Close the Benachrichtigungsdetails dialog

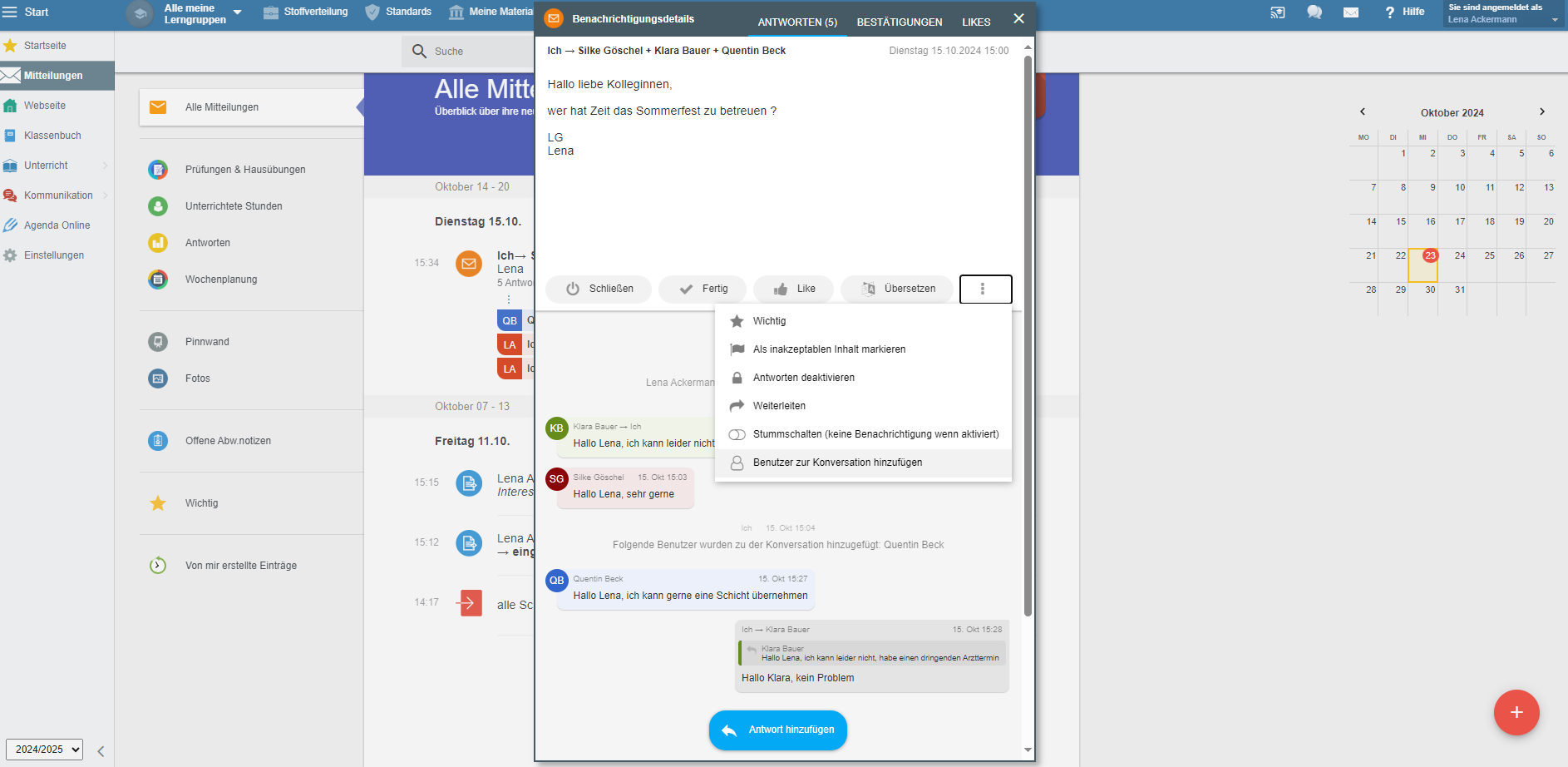1018,18
